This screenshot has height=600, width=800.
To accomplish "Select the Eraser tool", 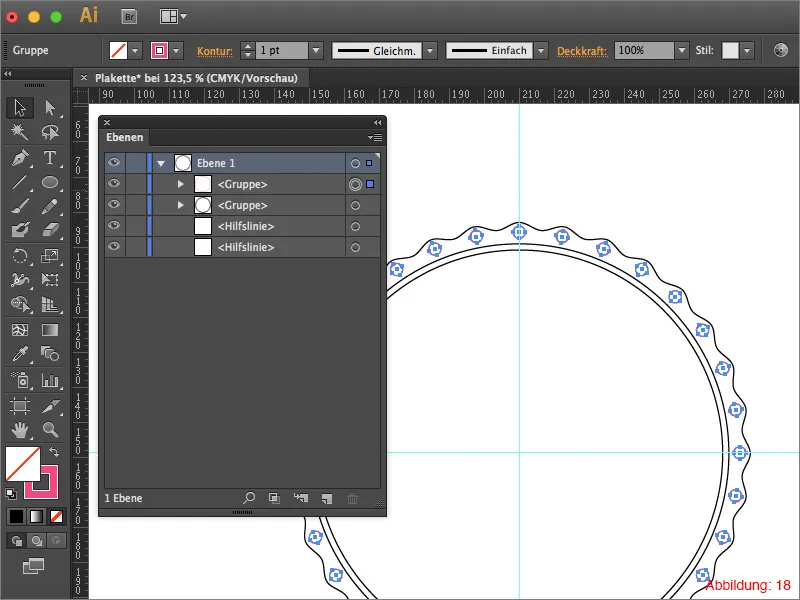I will click(x=49, y=230).
